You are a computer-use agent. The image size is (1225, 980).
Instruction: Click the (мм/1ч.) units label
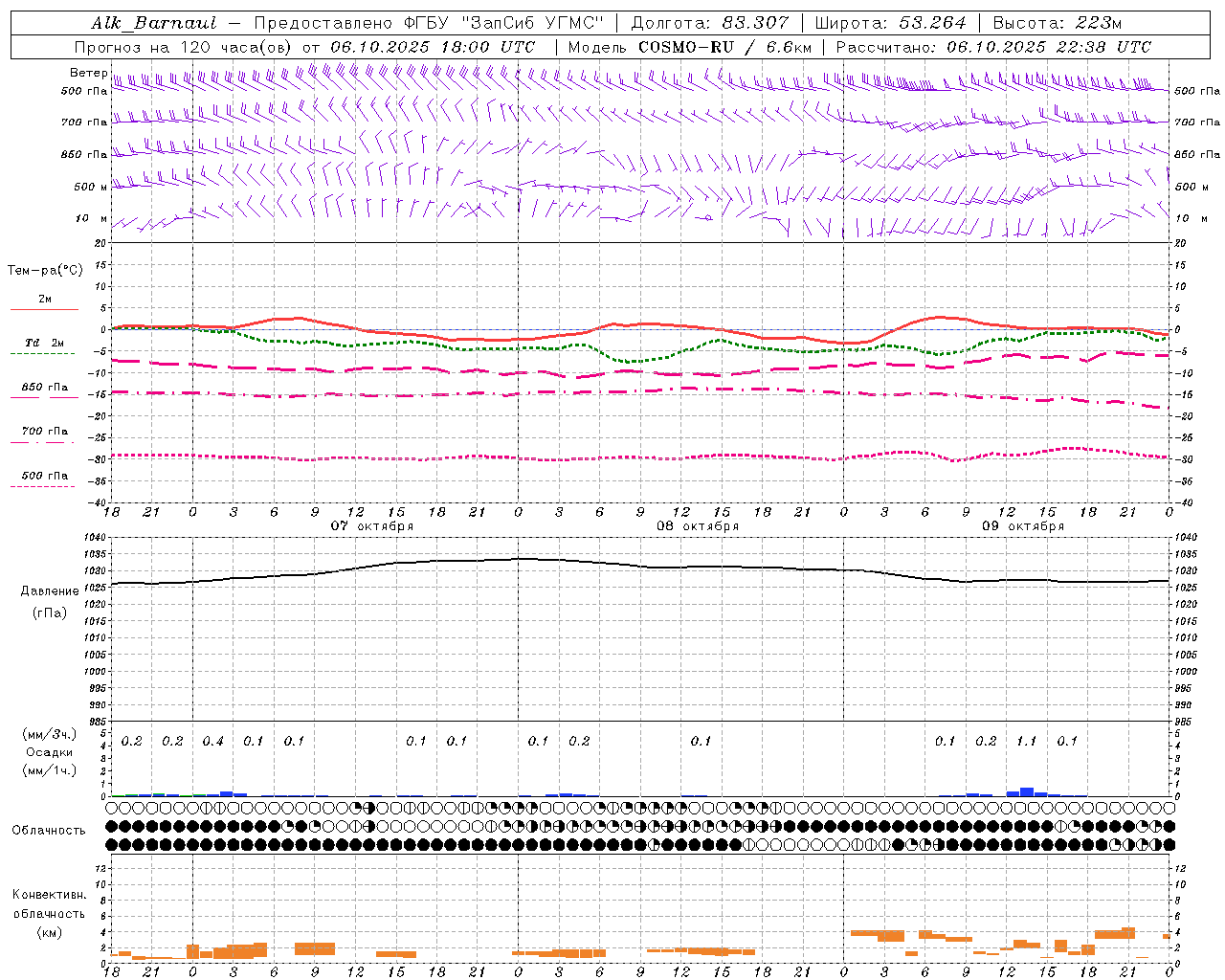[49, 770]
